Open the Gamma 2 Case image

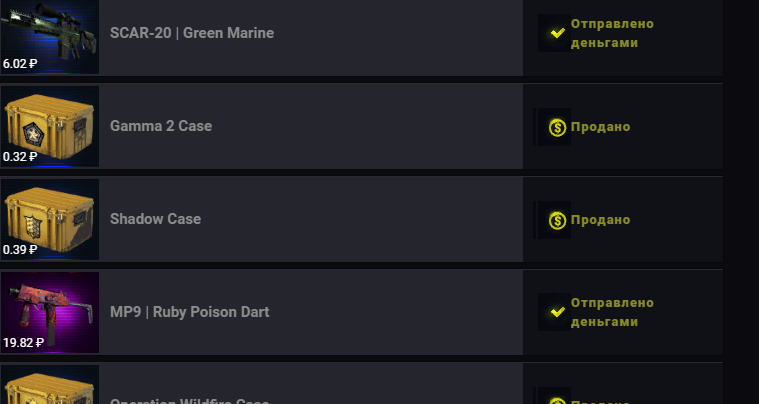click(x=49, y=126)
